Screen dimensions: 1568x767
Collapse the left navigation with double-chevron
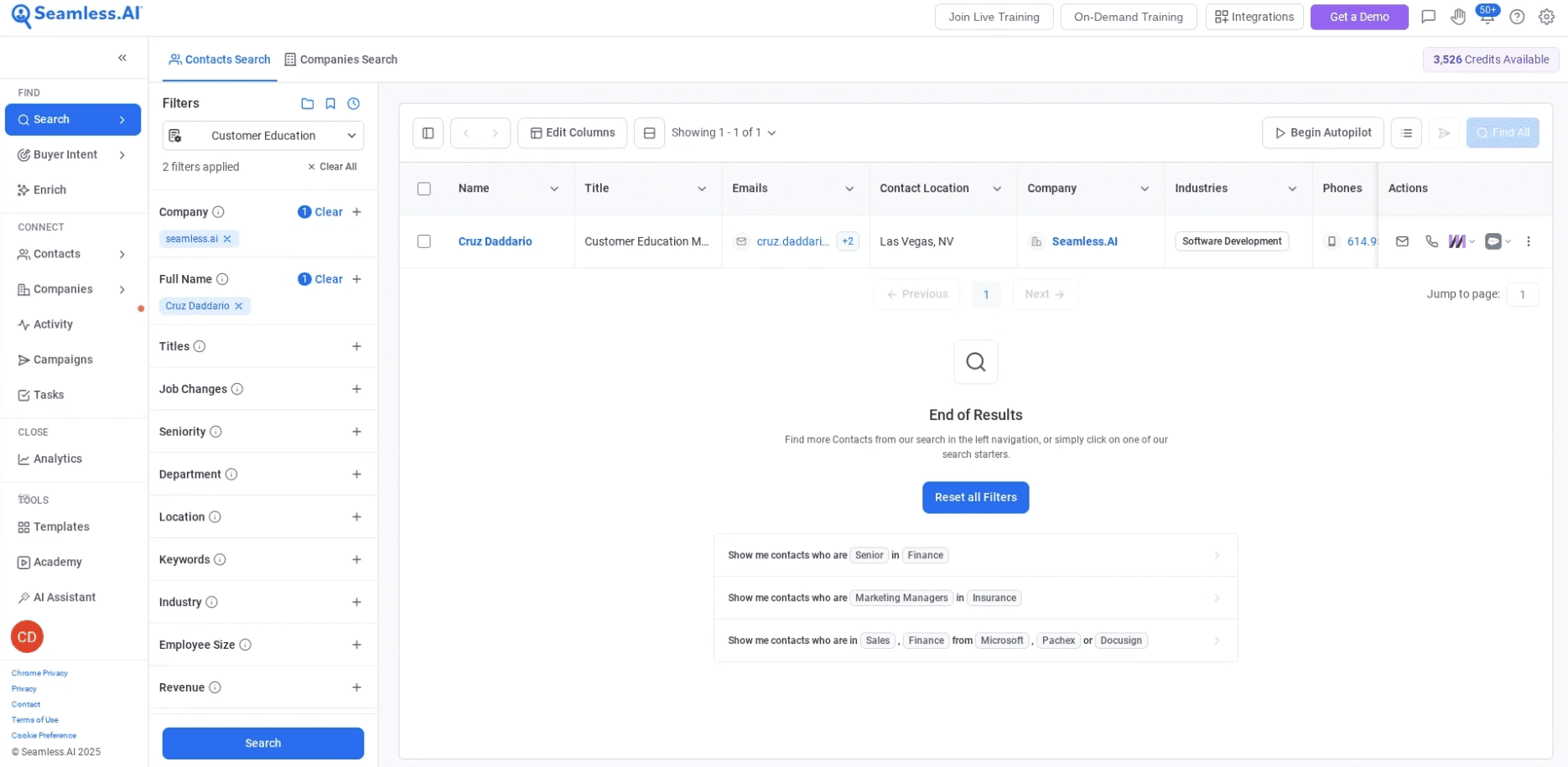coord(122,58)
